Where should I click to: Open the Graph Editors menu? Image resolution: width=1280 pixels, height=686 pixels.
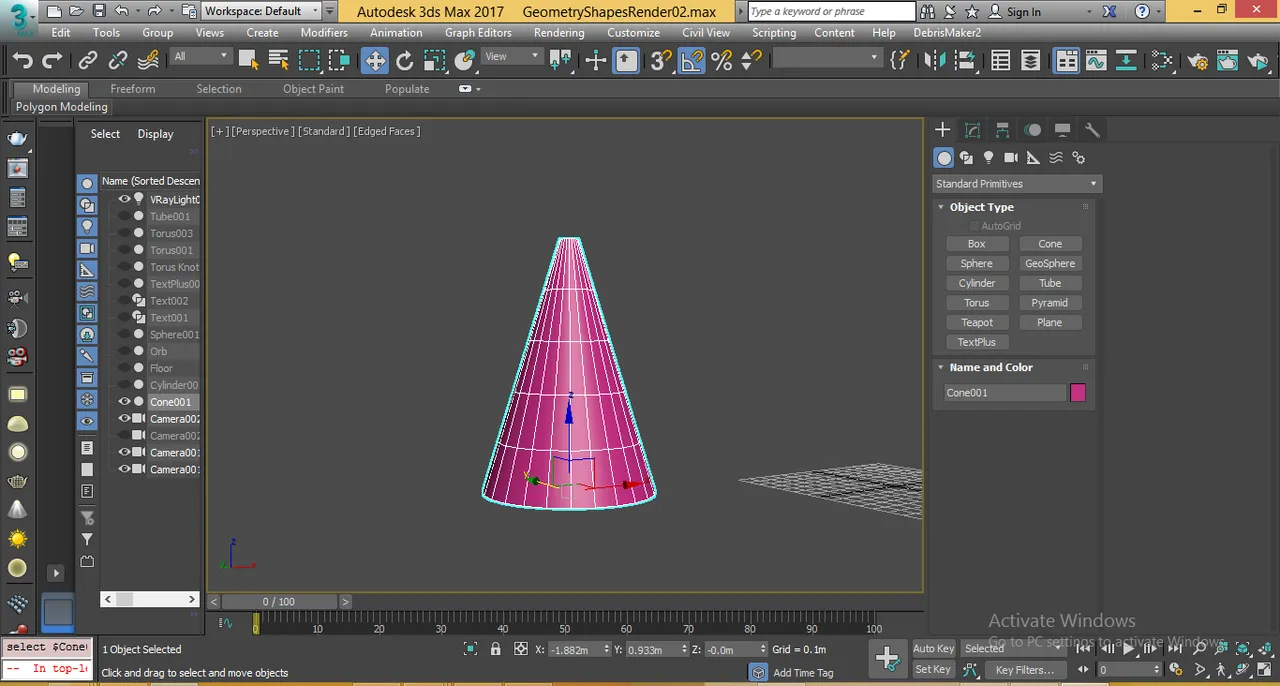coord(478,32)
